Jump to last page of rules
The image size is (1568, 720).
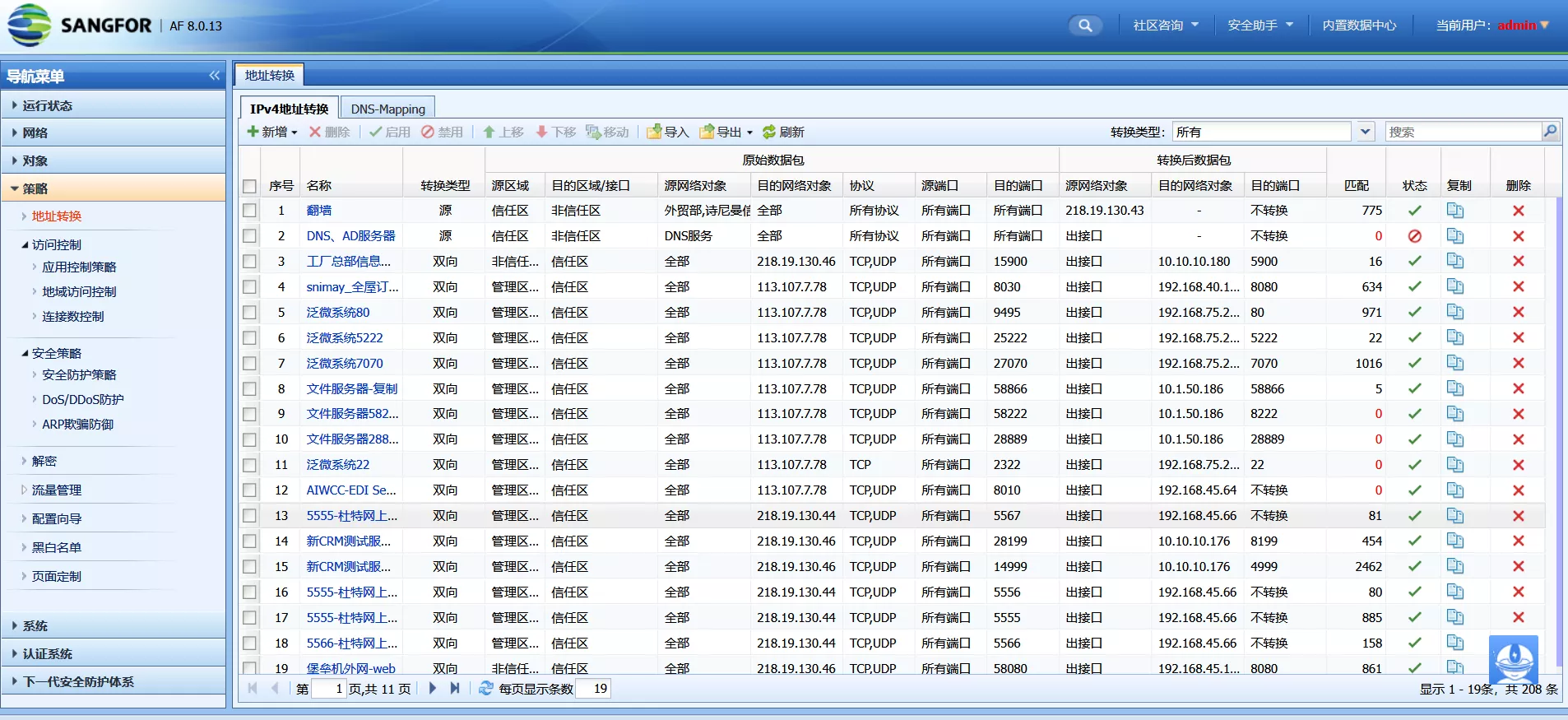[x=455, y=689]
